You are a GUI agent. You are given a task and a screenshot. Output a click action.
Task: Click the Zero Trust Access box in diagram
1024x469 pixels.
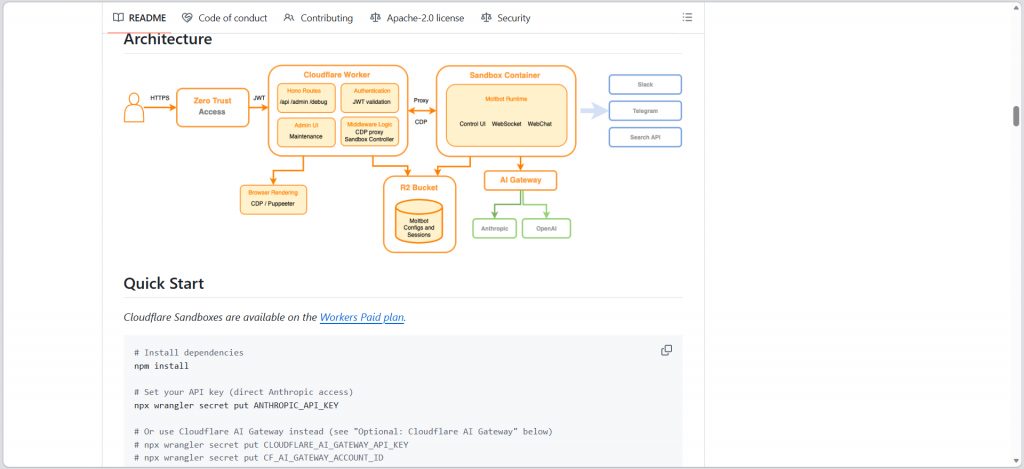[x=212, y=106]
